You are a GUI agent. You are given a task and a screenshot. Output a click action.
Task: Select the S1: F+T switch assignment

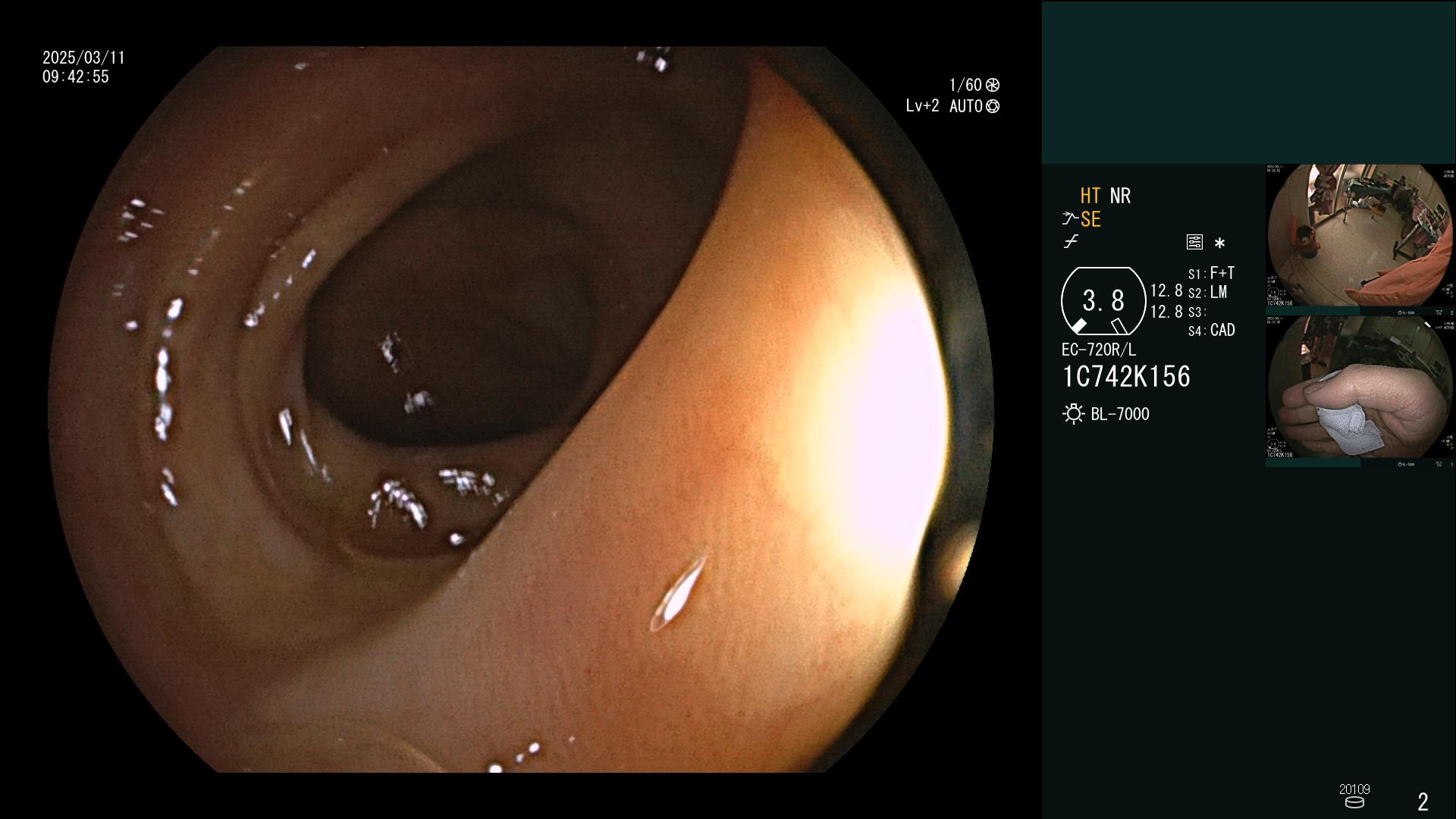(1212, 273)
